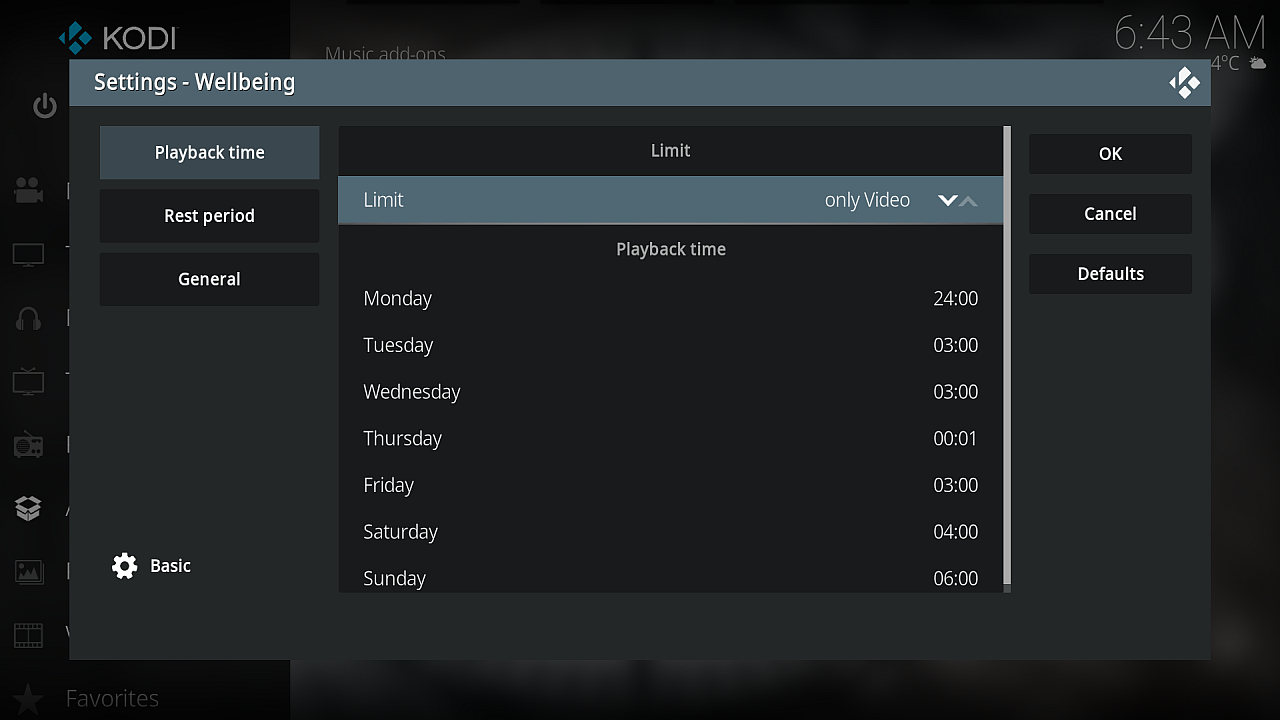Screen dimensions: 1280x720
Task: Select the Playback time category
Action: (x=209, y=153)
